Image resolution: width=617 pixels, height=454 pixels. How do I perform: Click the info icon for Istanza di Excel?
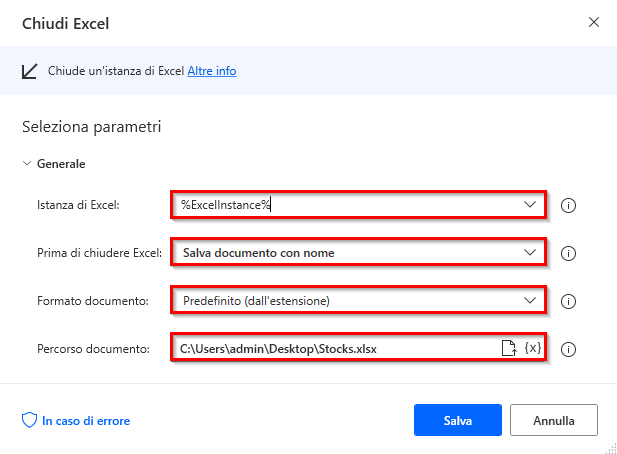[568, 205]
